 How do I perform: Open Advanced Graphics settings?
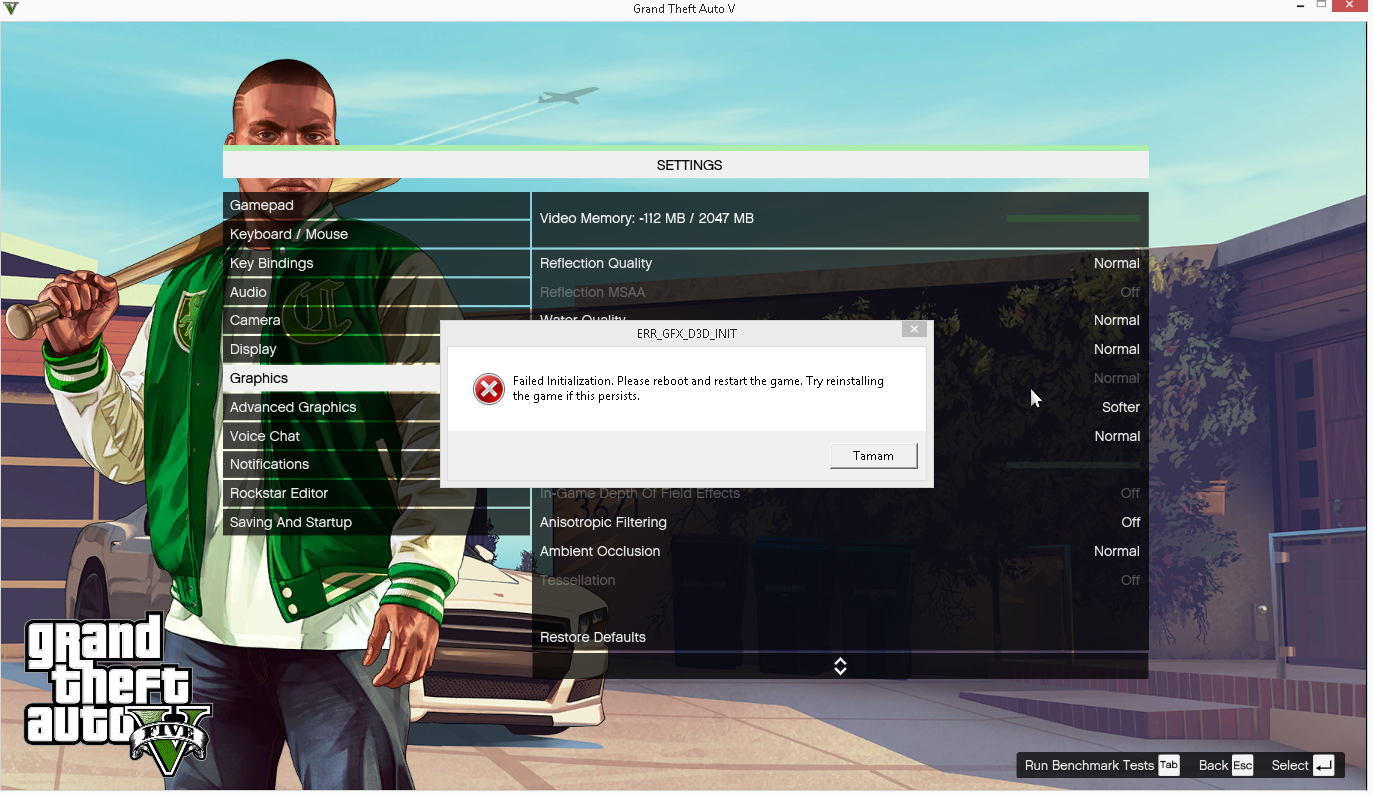pos(332,407)
